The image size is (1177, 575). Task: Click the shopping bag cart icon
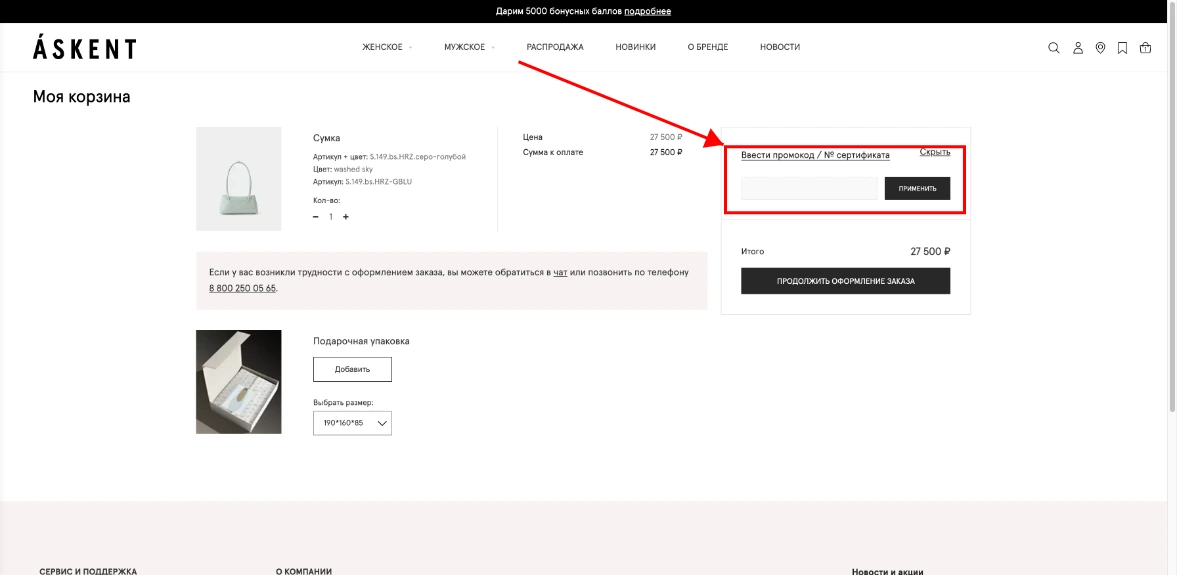tap(1146, 48)
